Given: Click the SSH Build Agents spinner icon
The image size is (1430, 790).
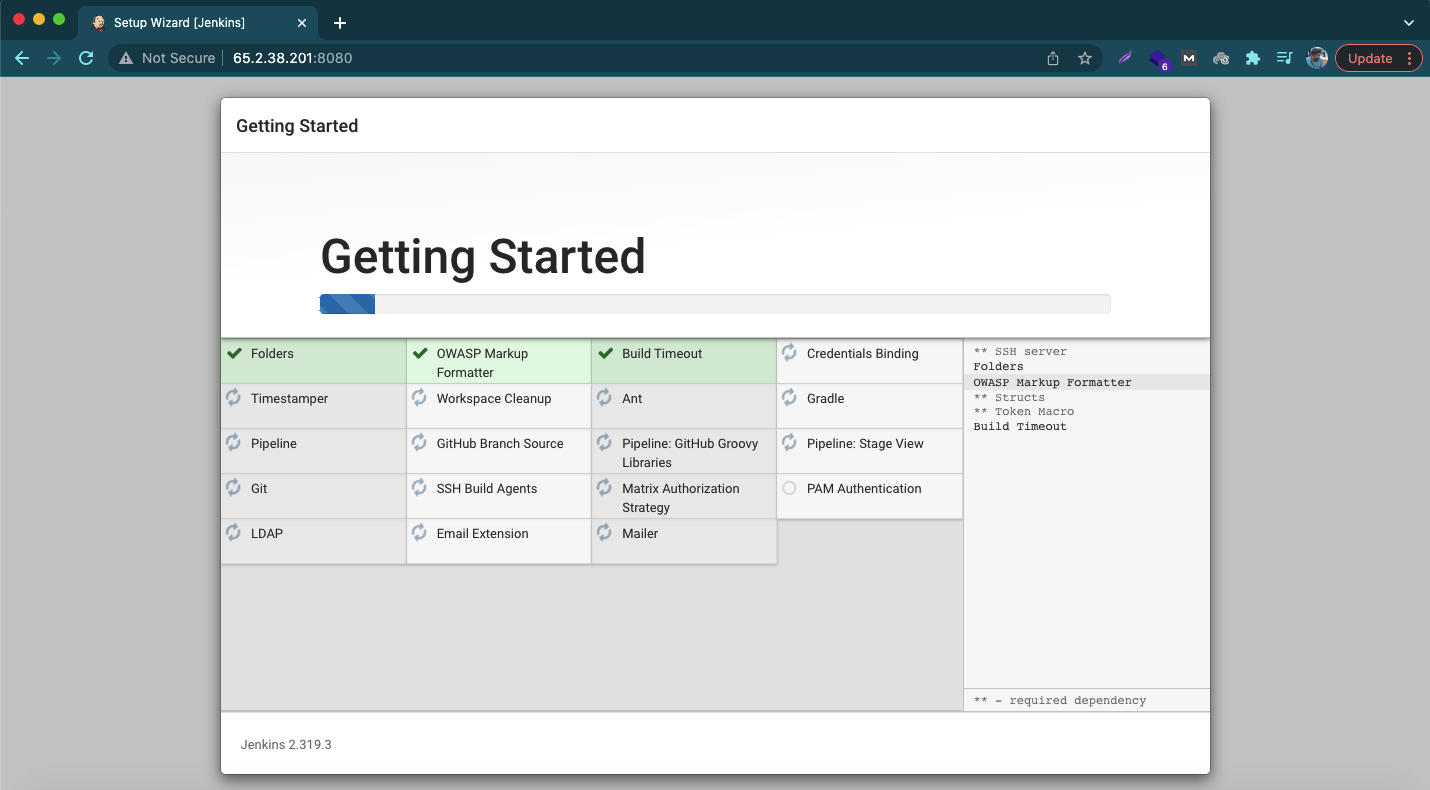Looking at the screenshot, I should pyautogui.click(x=419, y=488).
